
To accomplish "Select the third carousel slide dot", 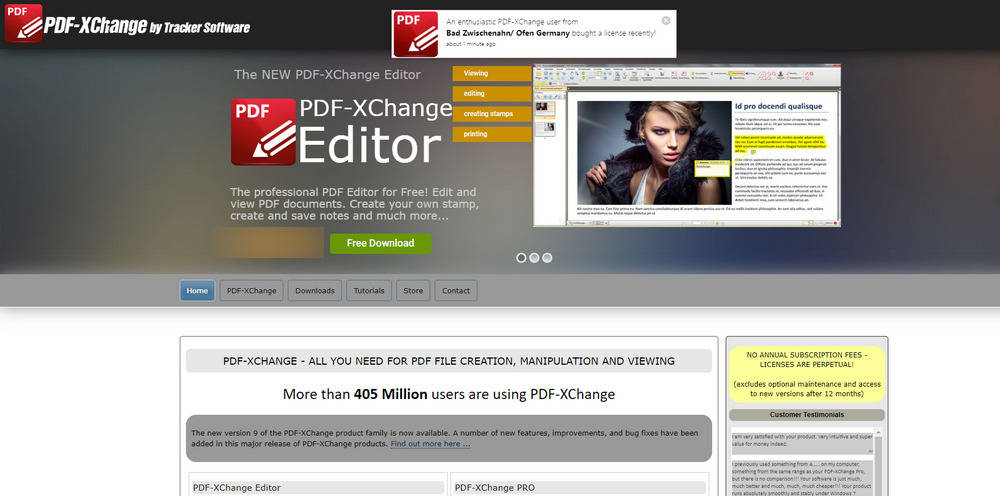I will point(547,258).
